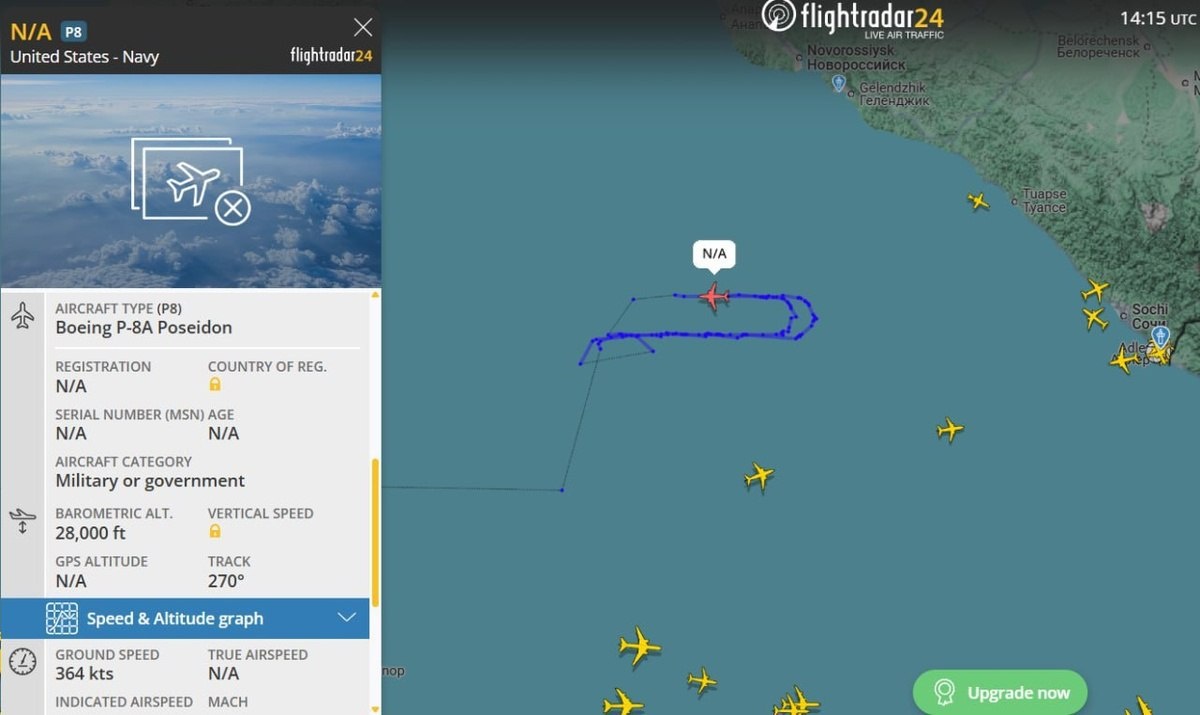Open the Speed & Altitude graph section
1200x715 pixels.
point(185,618)
